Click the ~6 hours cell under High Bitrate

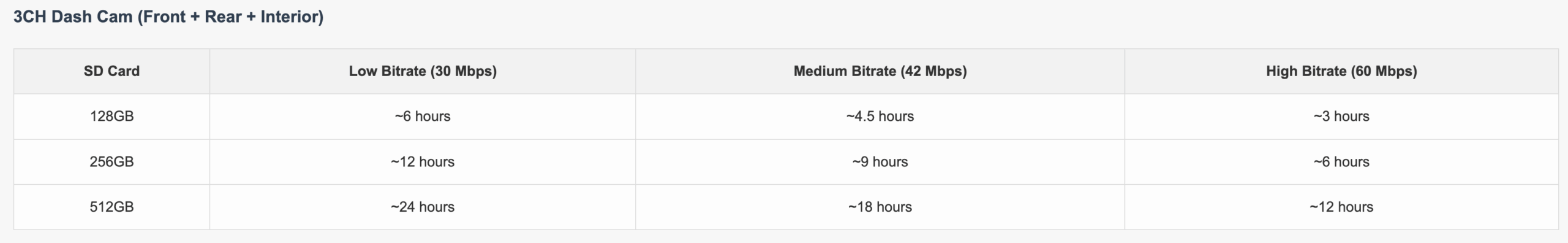click(x=1341, y=162)
